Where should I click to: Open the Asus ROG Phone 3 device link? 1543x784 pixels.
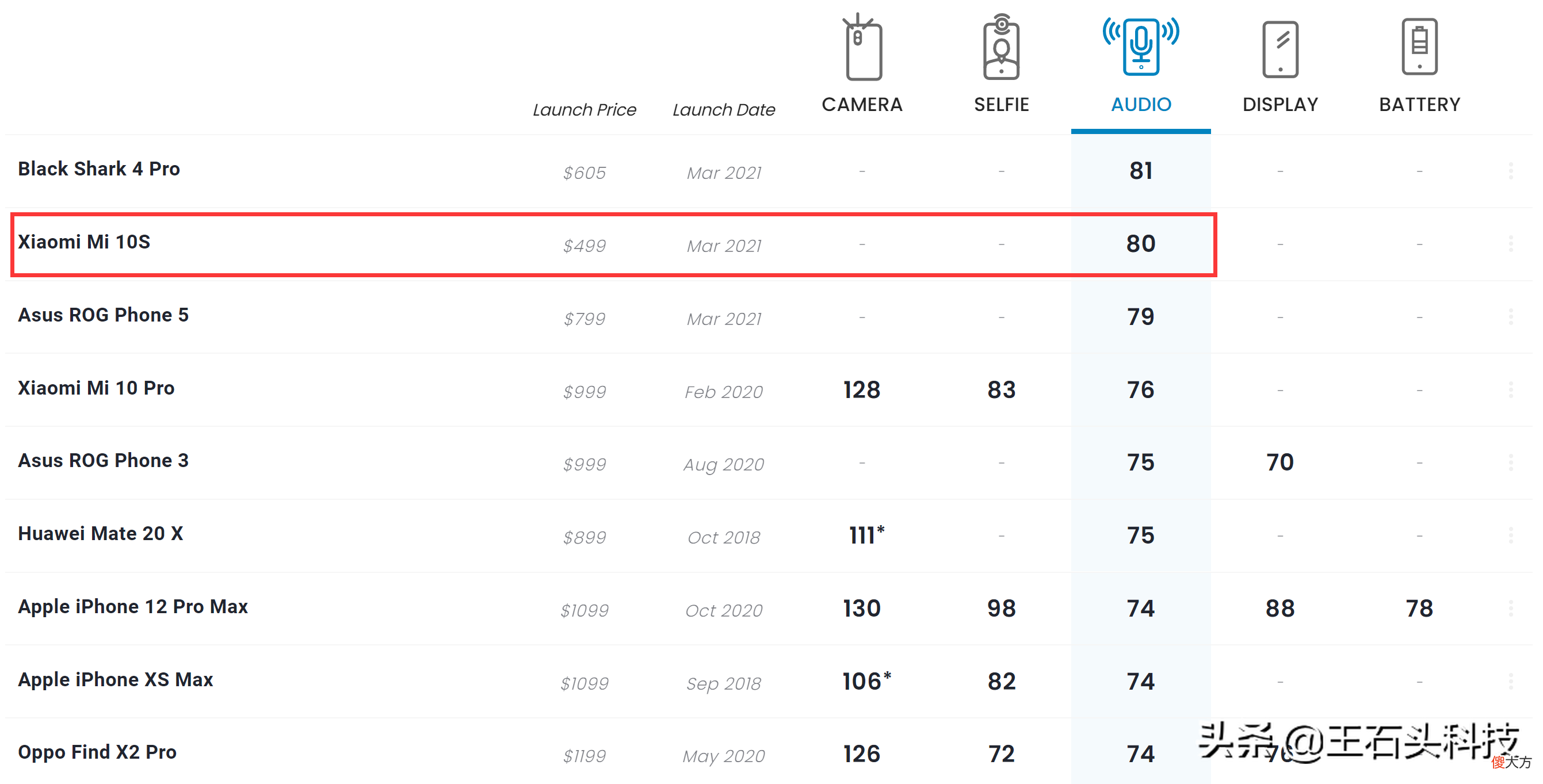(x=103, y=461)
